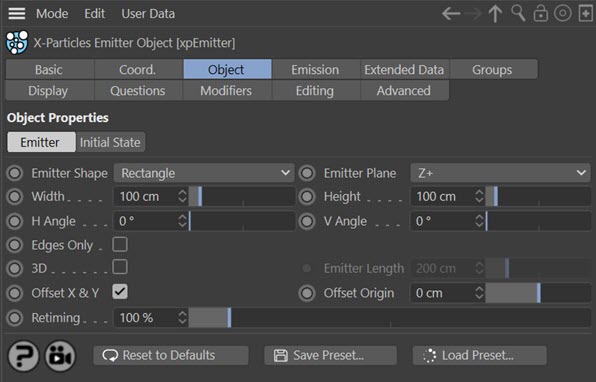The image size is (596, 382).
Task: Open new attribute manager plus icon
Action: pos(586,14)
